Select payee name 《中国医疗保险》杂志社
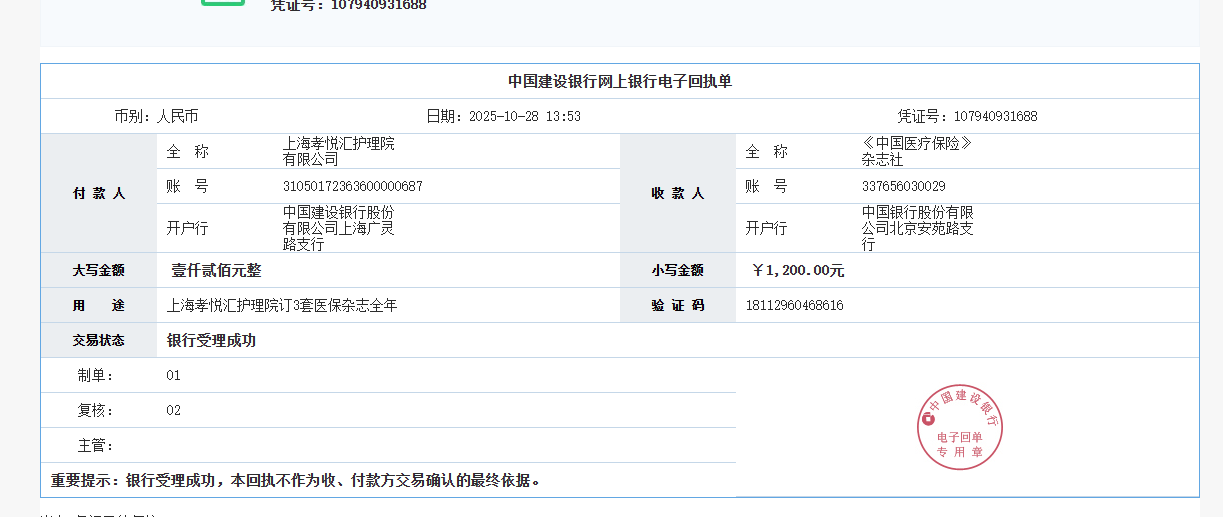The height and width of the screenshot is (517, 1223). (916, 151)
